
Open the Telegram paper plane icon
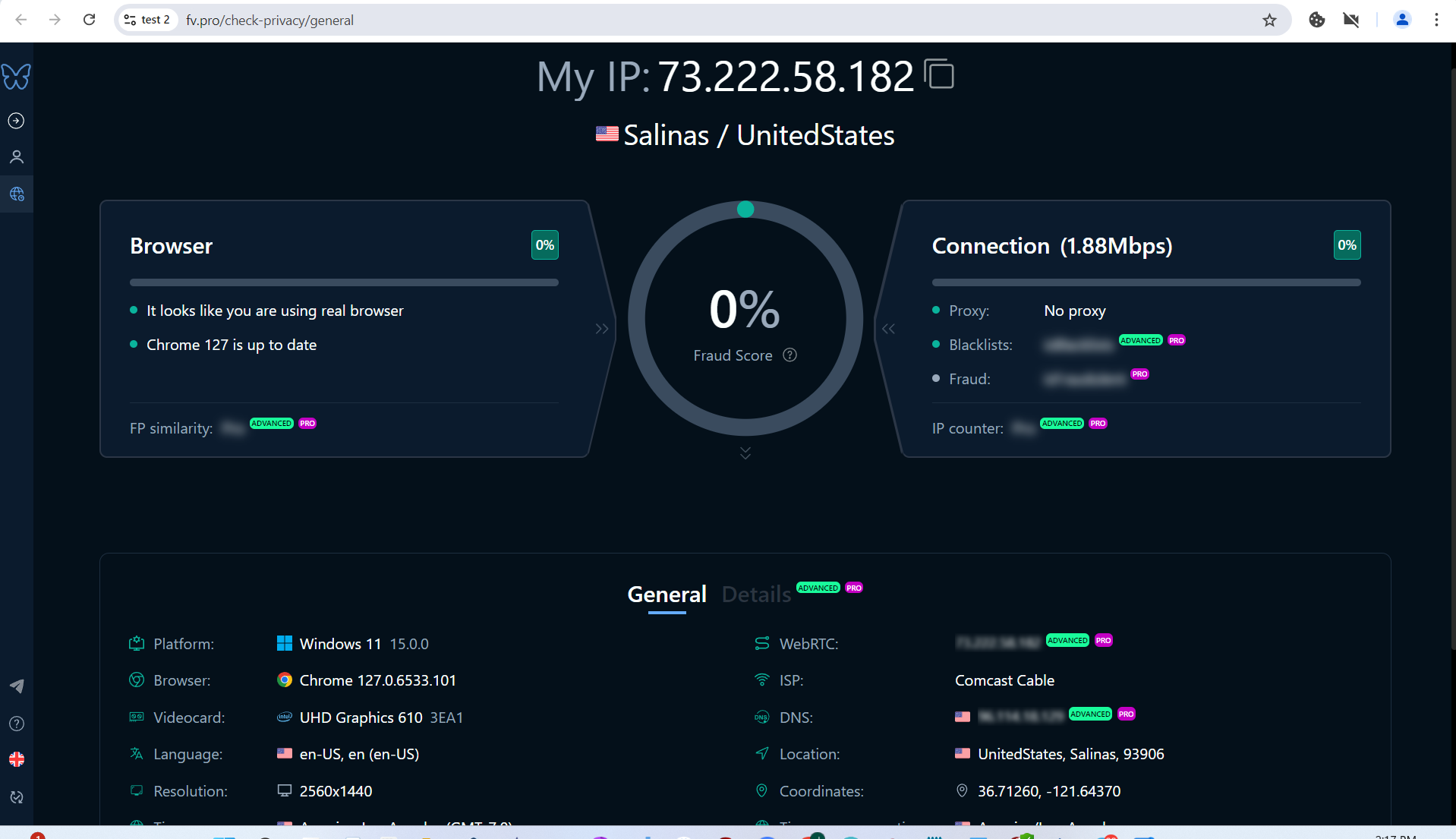tap(16, 686)
